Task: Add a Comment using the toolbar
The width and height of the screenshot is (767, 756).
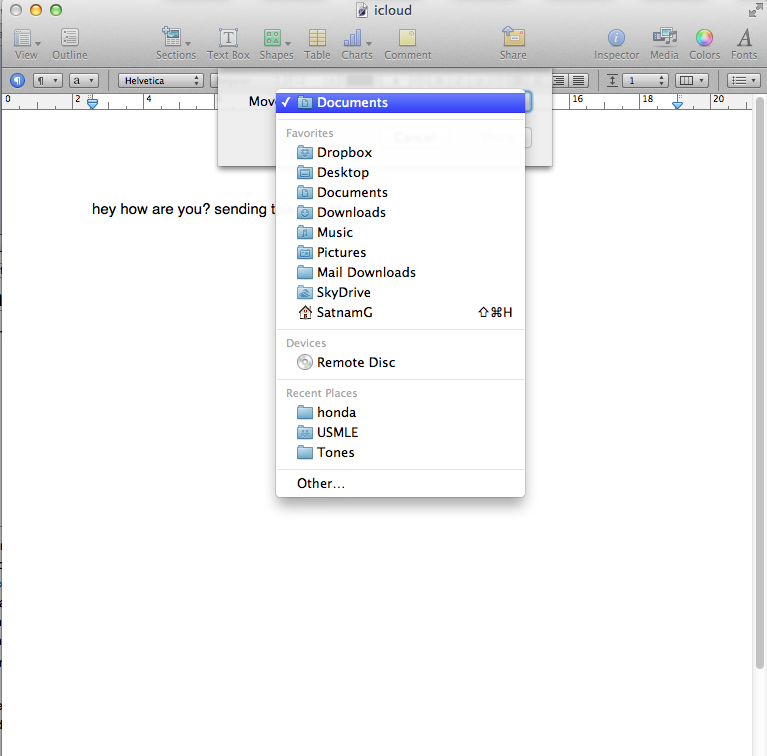Action: pyautogui.click(x=407, y=43)
